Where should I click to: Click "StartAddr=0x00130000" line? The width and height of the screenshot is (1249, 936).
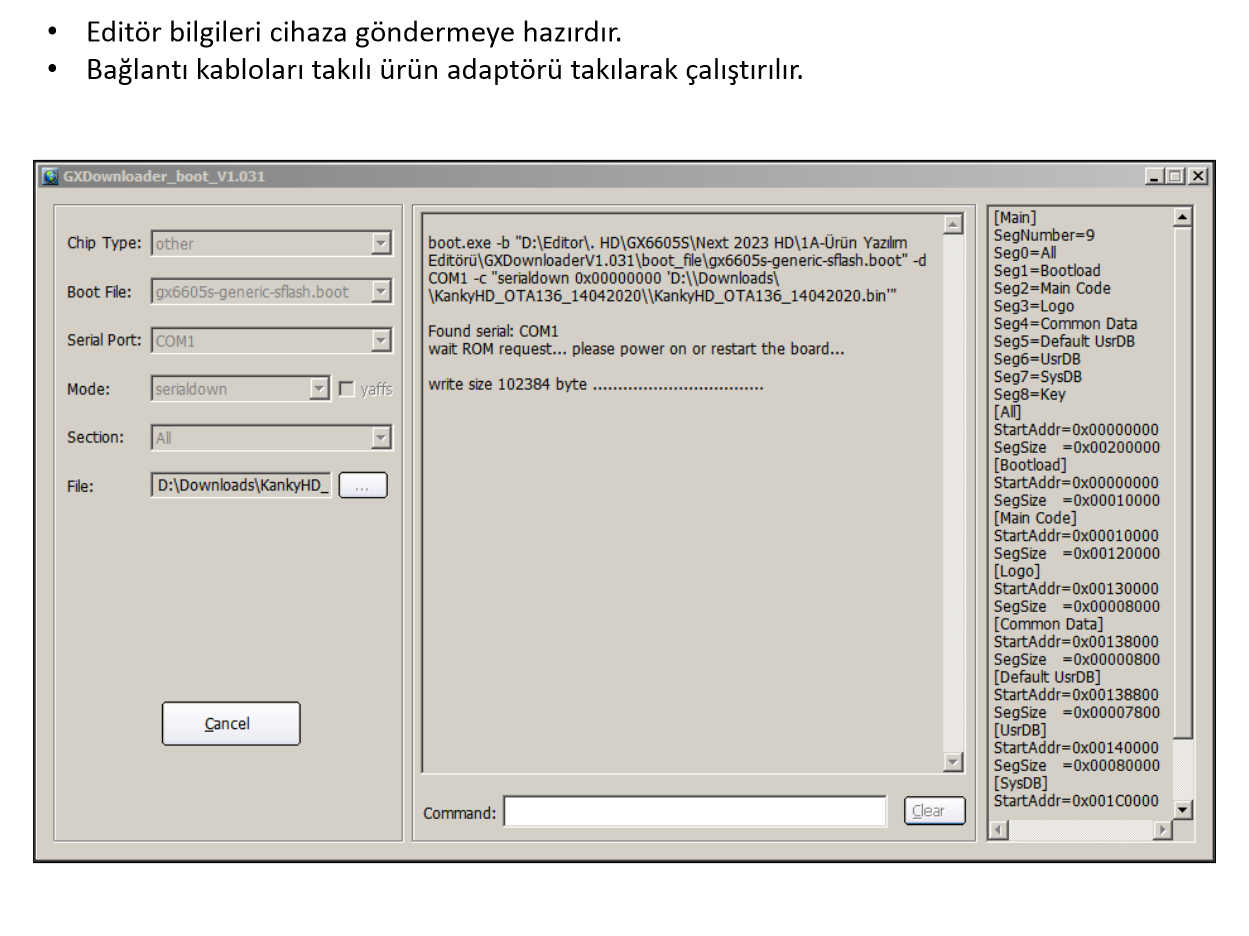[x=1077, y=589]
